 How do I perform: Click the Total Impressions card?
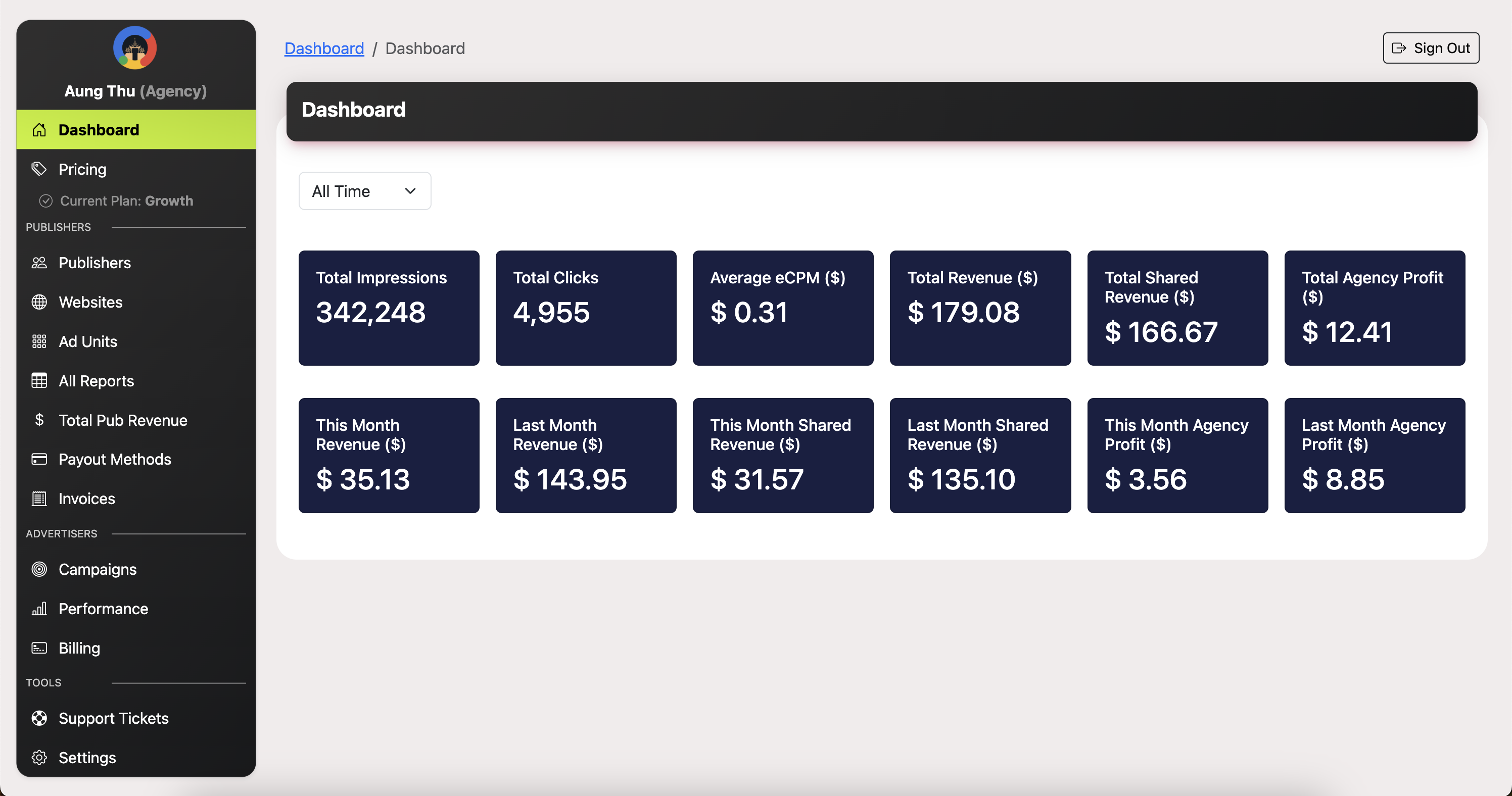(389, 308)
